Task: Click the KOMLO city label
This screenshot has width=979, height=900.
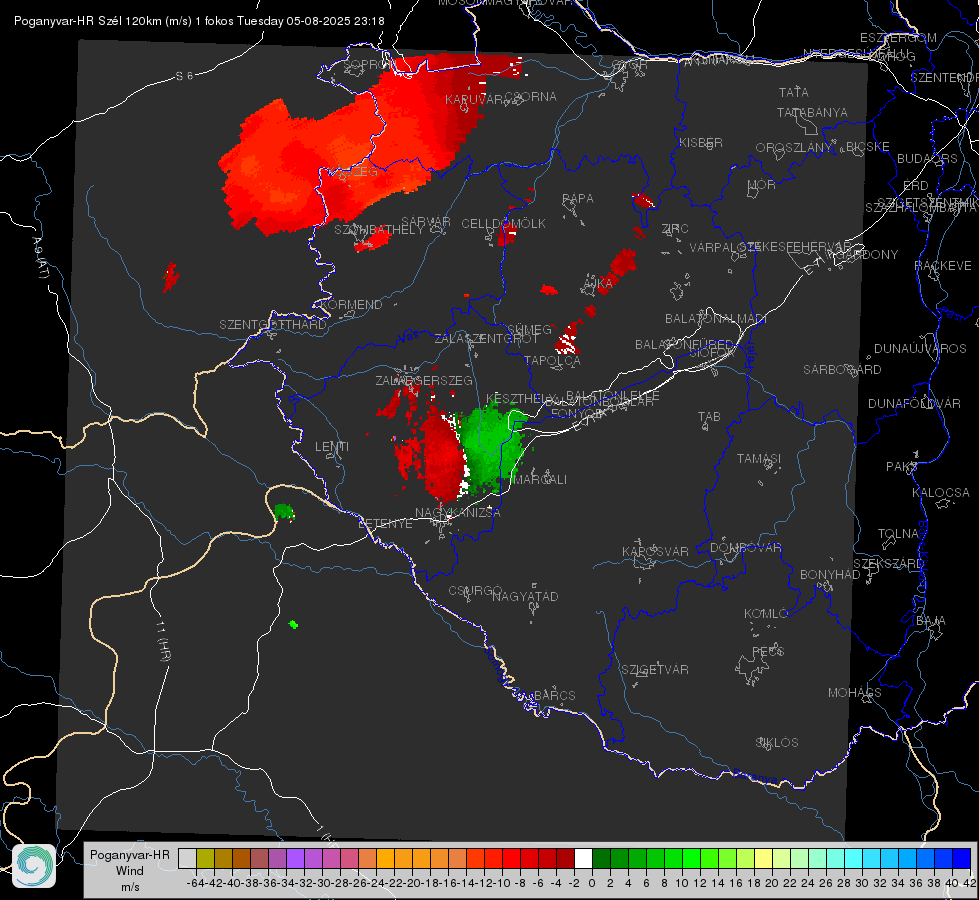Action: [x=766, y=613]
